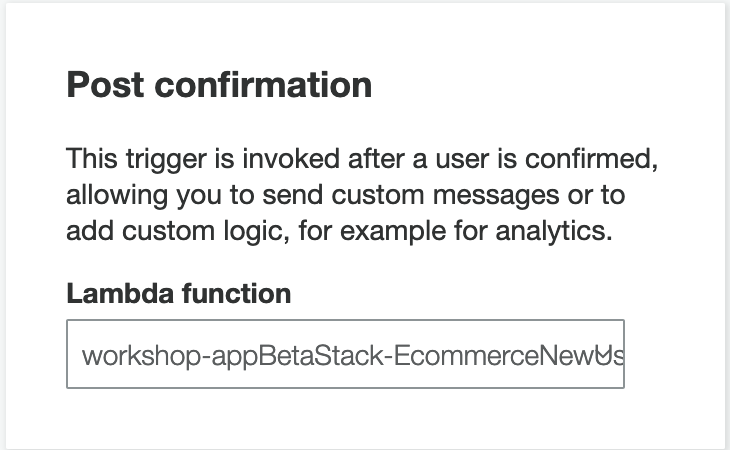Click the word "This" starting the description

(88, 160)
